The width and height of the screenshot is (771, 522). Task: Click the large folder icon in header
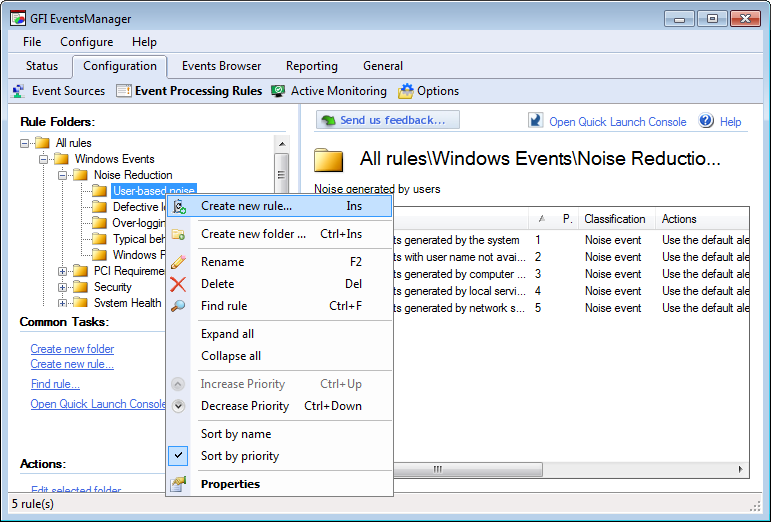pos(328,160)
